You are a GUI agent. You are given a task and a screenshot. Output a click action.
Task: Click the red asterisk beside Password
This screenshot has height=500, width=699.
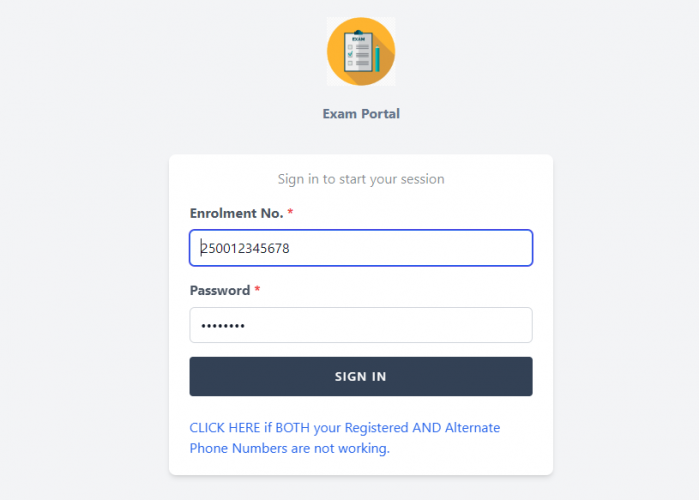[x=257, y=290]
